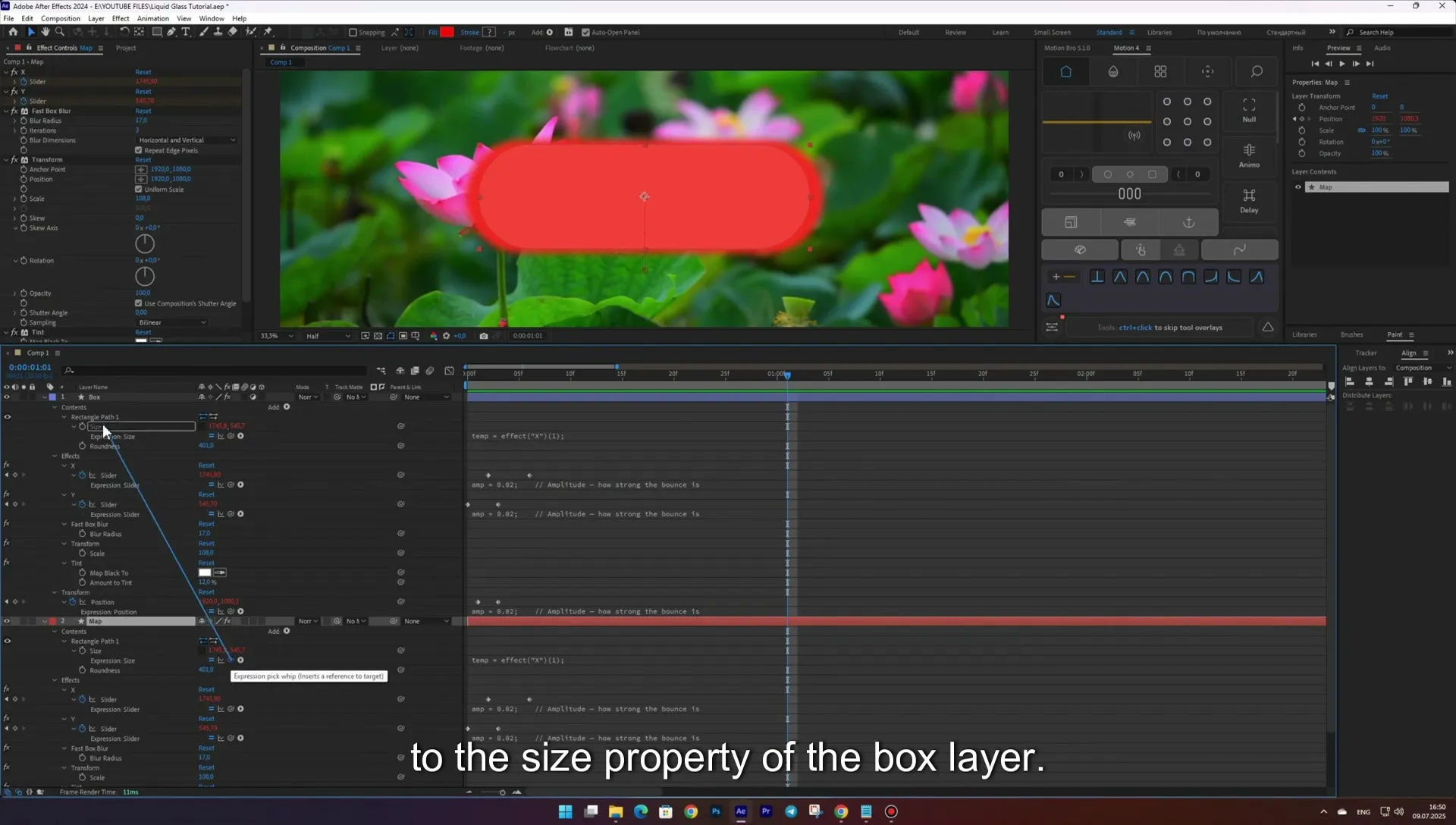Image resolution: width=1456 pixels, height=825 pixels.
Task: Click the Delay icon in Motion panel
Action: tap(1249, 200)
